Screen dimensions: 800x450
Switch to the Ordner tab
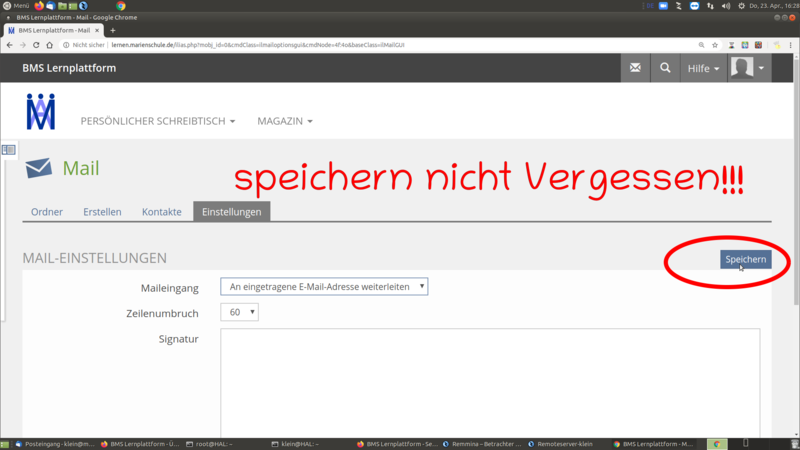[x=47, y=212]
